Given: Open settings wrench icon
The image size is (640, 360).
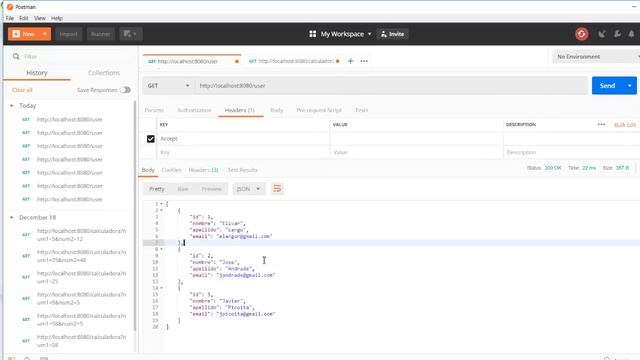Looking at the screenshot, I should (x=617, y=34).
